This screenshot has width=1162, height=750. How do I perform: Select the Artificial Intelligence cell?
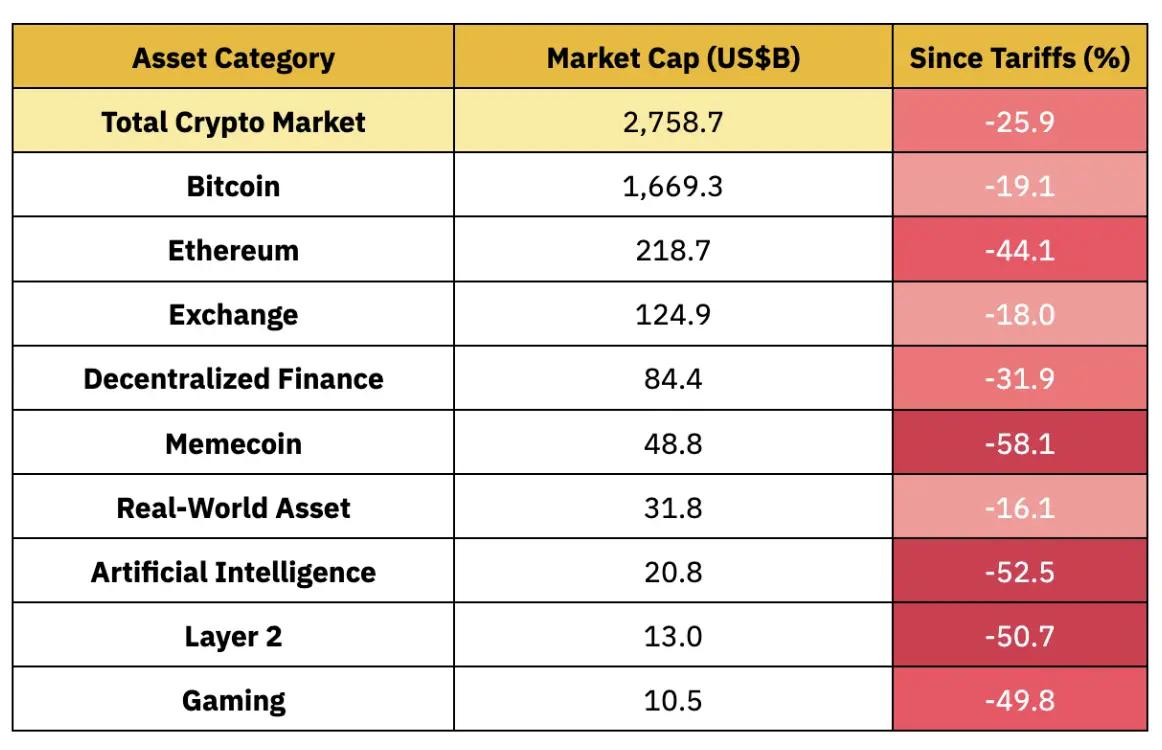click(233, 572)
